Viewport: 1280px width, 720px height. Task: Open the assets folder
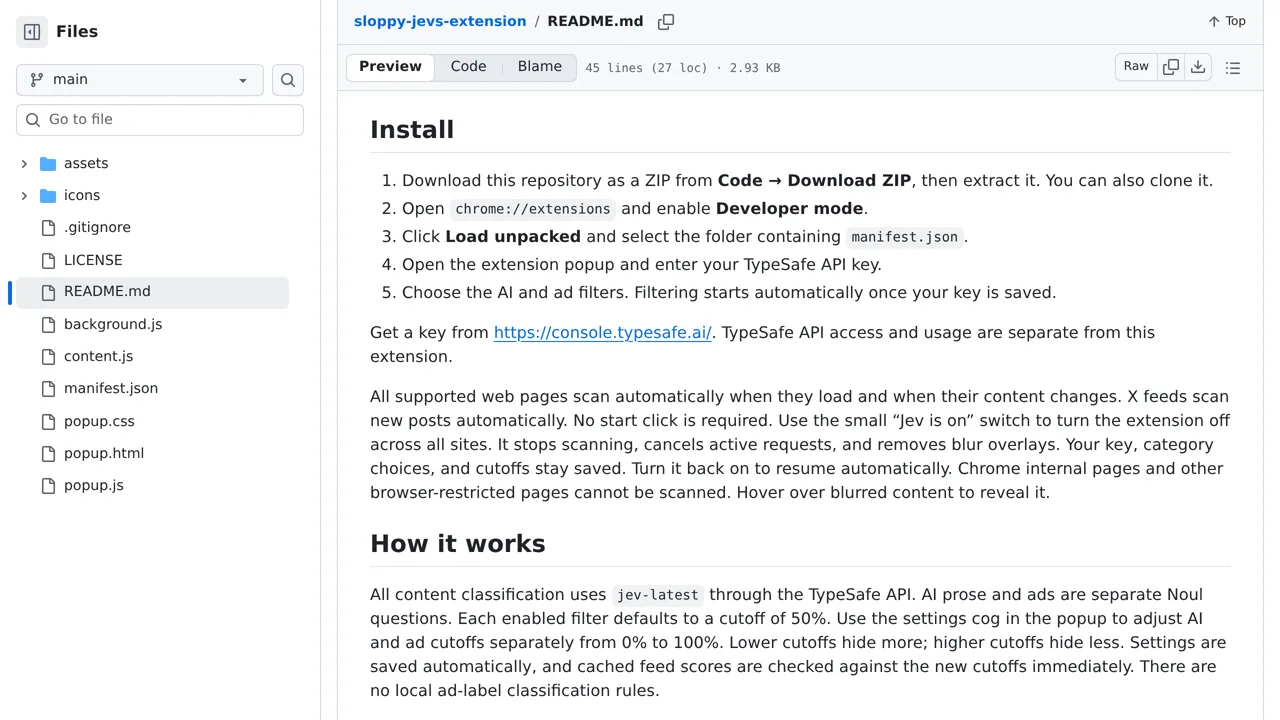(86, 163)
